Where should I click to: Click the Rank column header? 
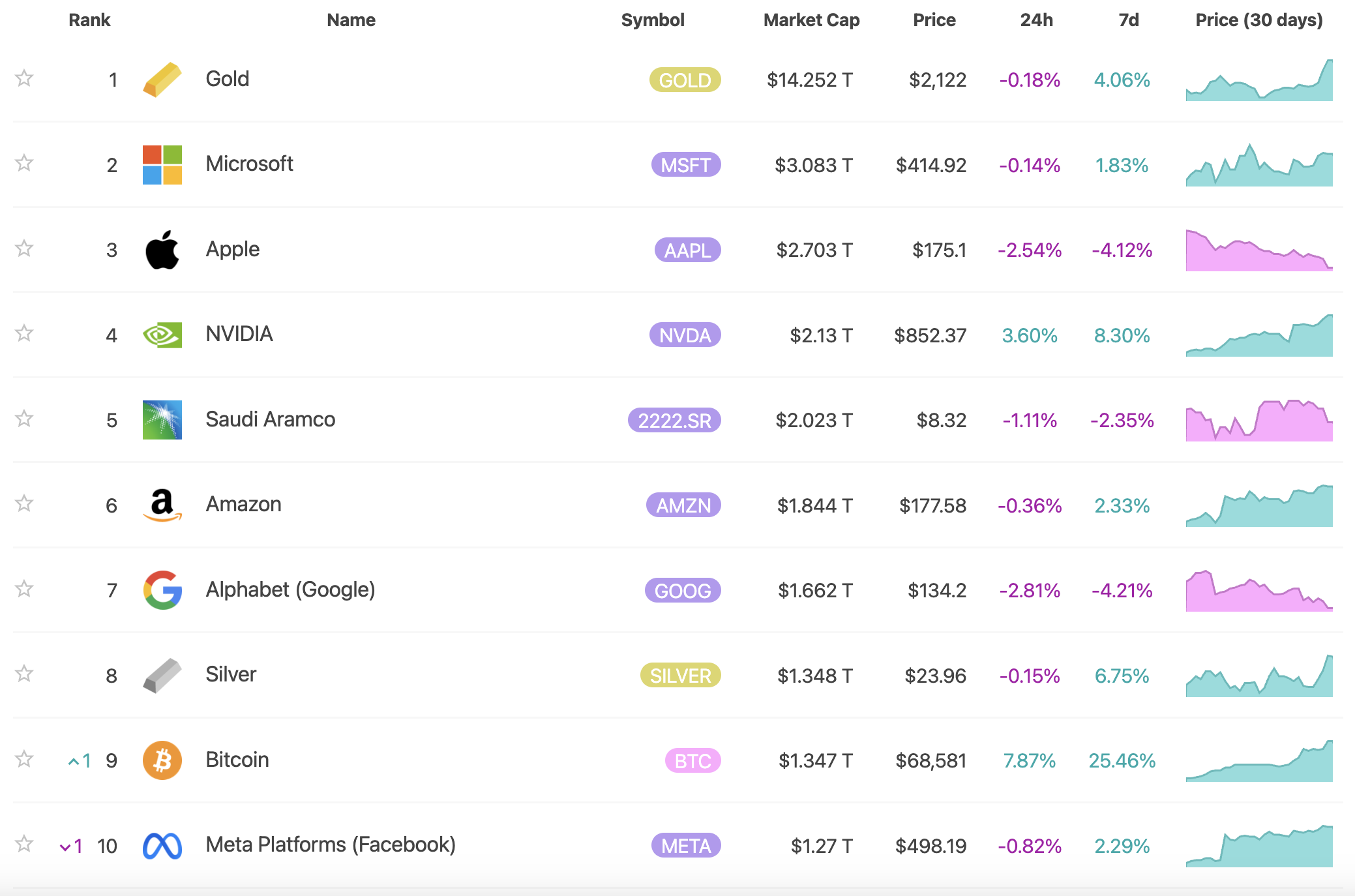(89, 20)
